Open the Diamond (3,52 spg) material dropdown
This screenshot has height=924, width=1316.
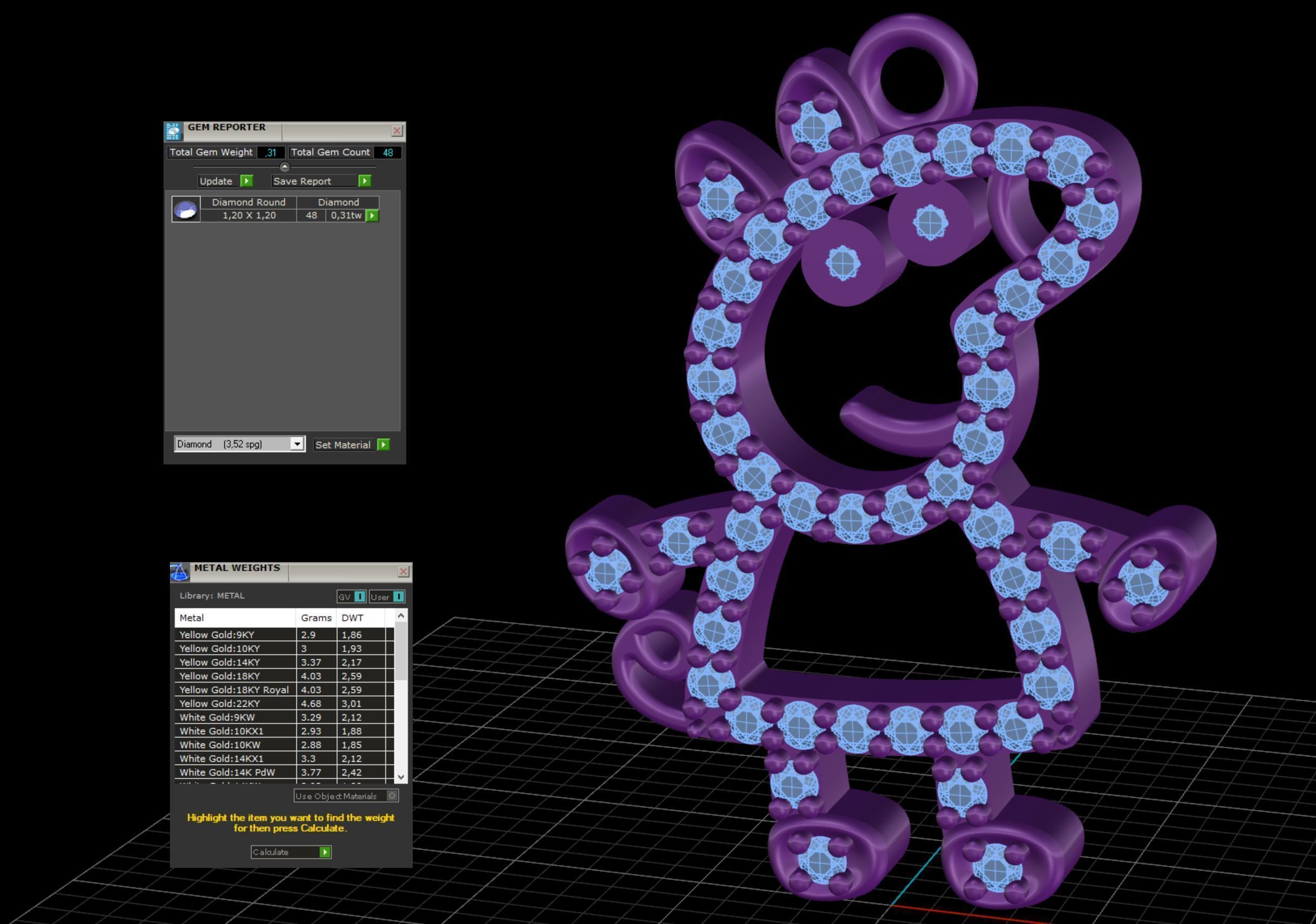tap(296, 444)
